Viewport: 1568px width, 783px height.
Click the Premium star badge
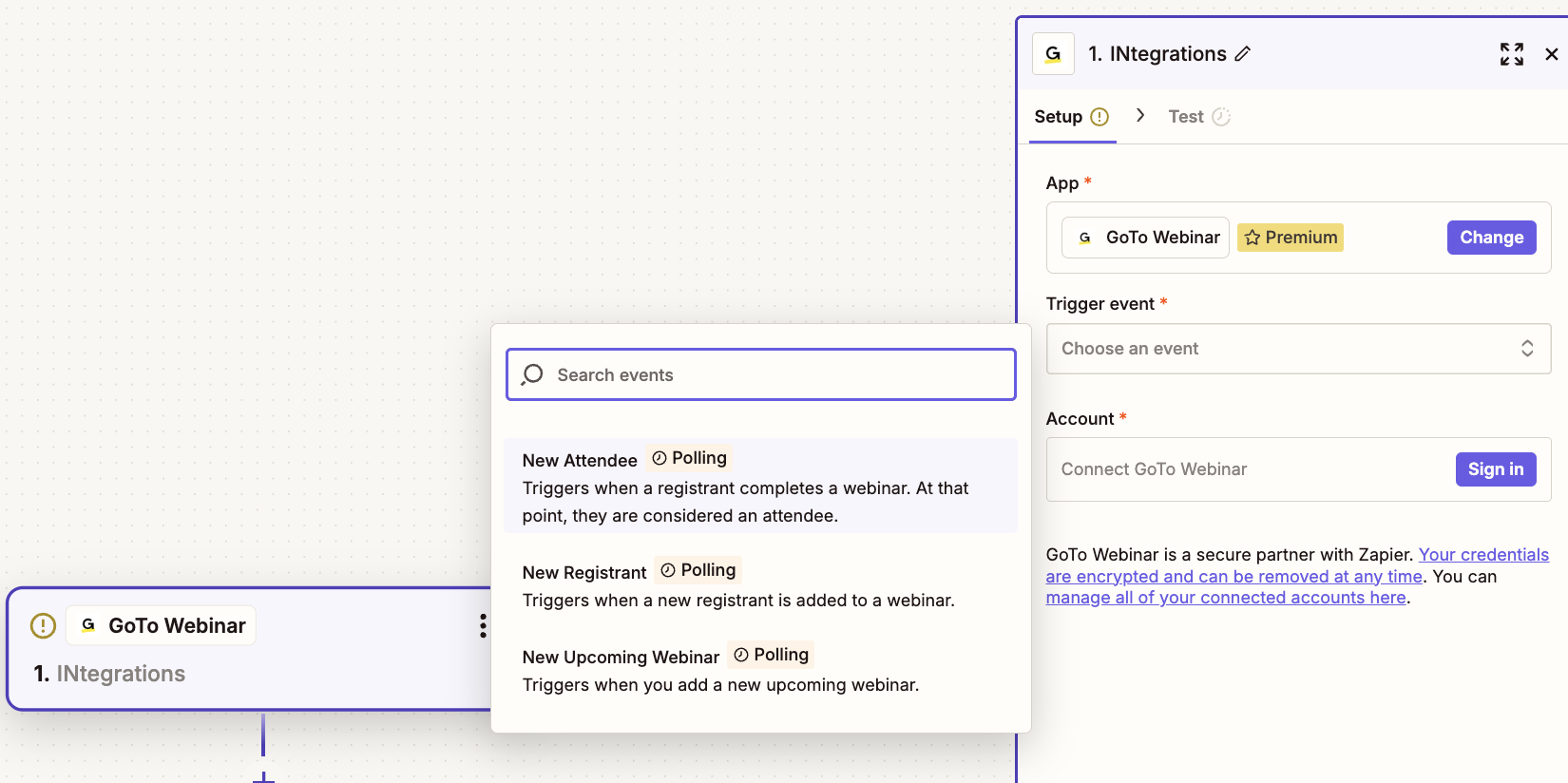(x=1291, y=238)
